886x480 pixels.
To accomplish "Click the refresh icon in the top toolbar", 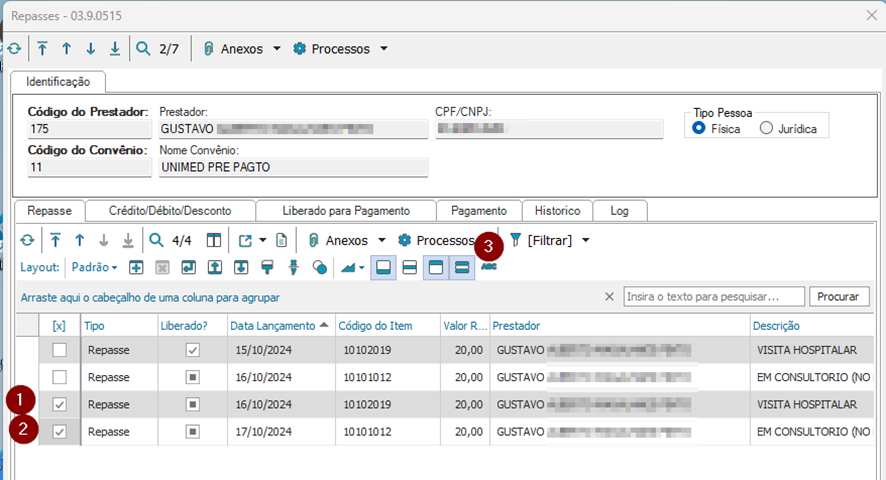I will tap(14, 49).
